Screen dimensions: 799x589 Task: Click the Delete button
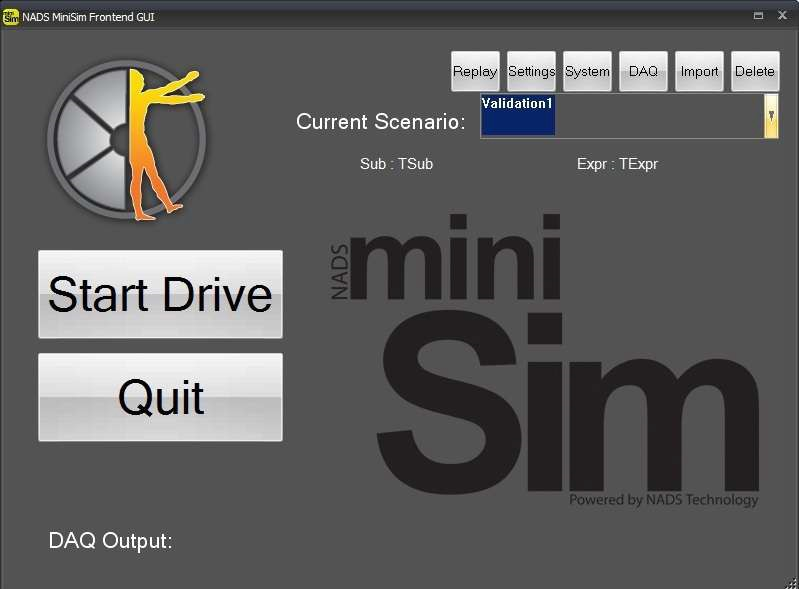(755, 71)
